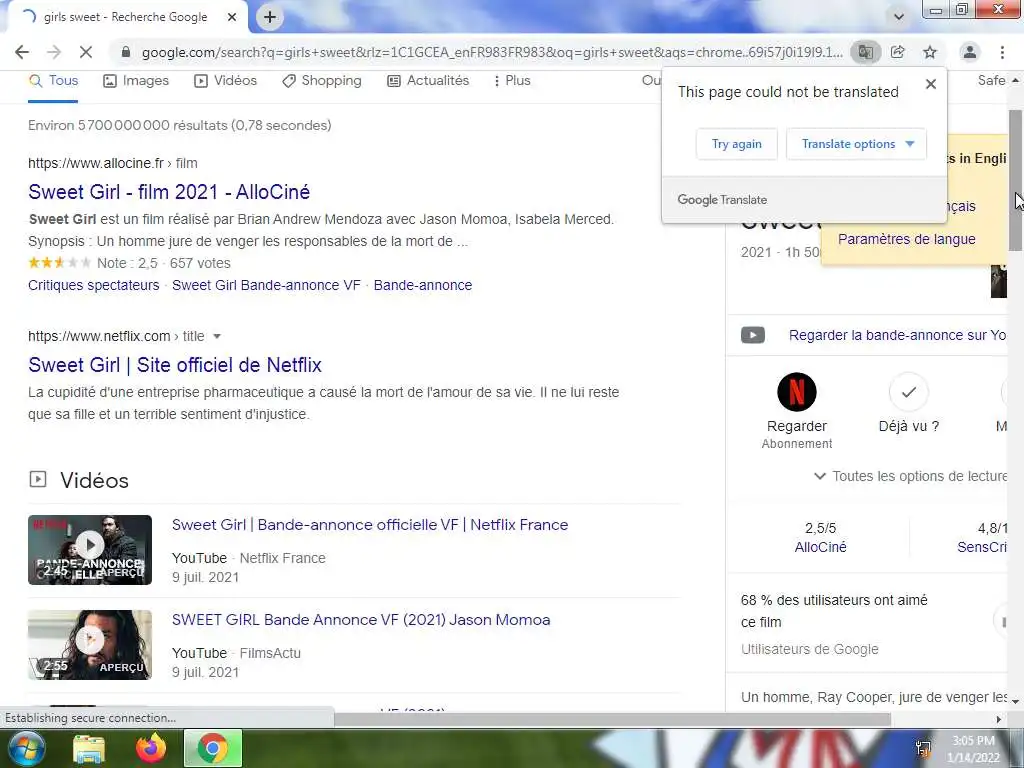This screenshot has width=1024, height=768.
Task: Stop loading the page with the X button
Action: [x=86, y=52]
